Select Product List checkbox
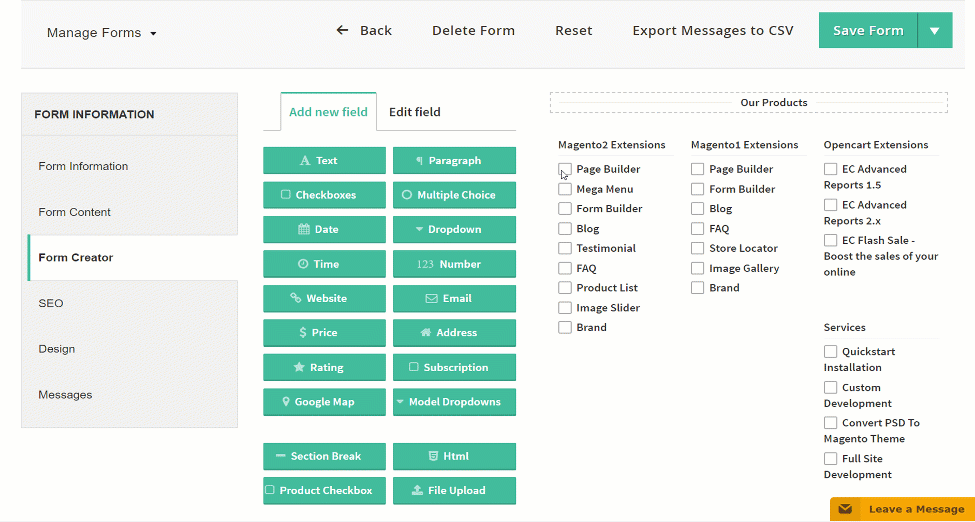The height and width of the screenshot is (522, 975). pyautogui.click(x=565, y=287)
